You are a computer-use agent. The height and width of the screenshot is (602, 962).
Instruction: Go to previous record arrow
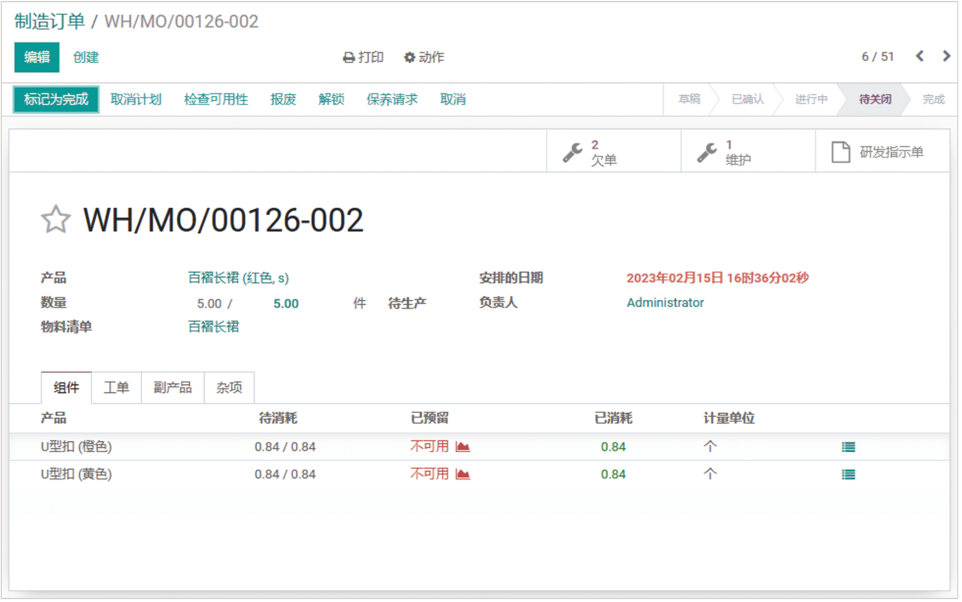coord(920,57)
